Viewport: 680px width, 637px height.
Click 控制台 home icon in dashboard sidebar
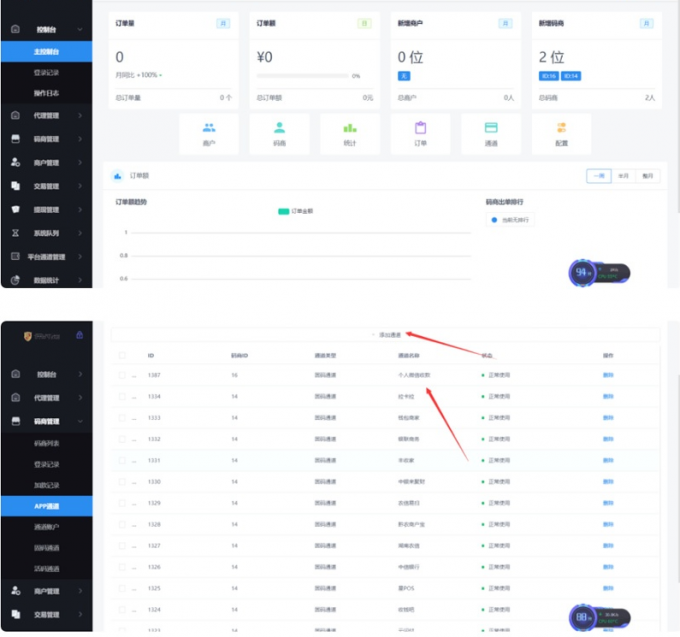(x=15, y=29)
